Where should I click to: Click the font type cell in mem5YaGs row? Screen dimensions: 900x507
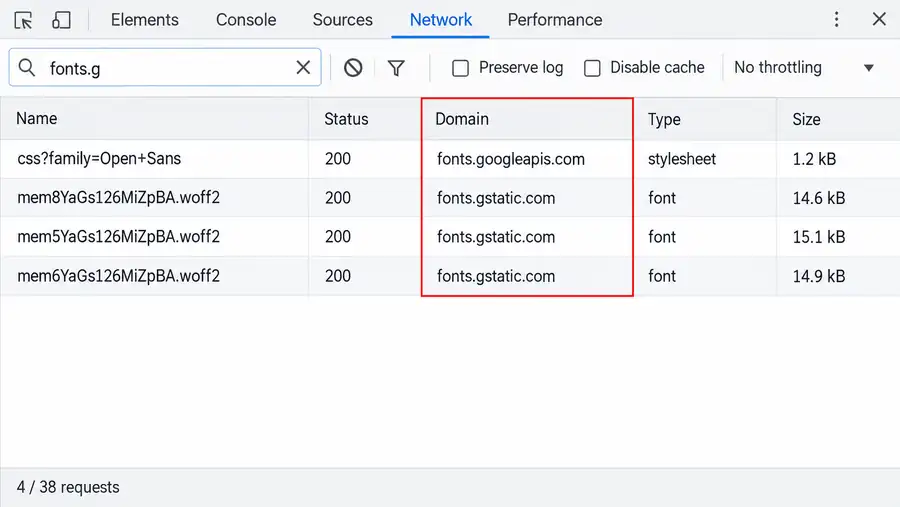point(662,237)
